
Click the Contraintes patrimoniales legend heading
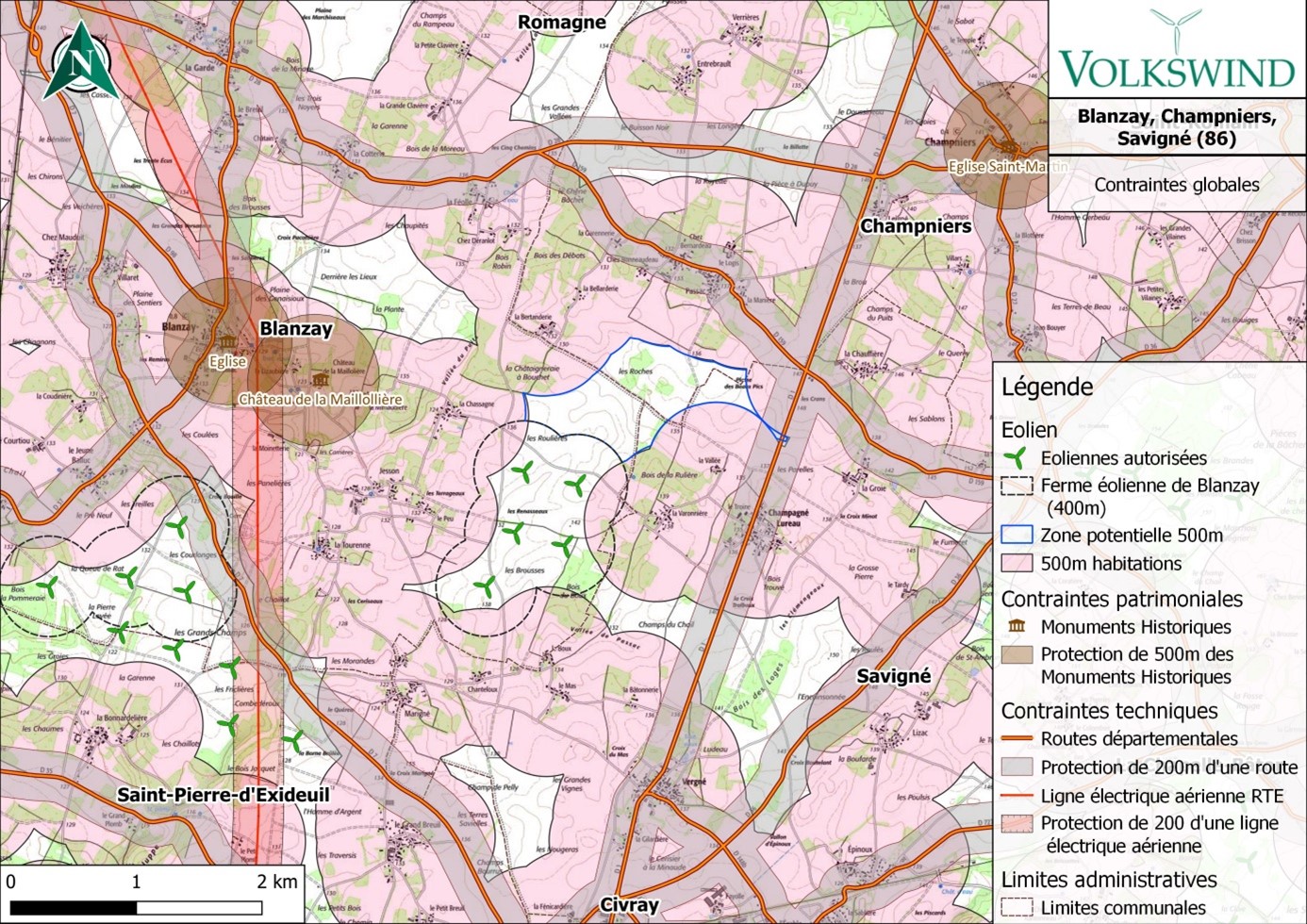pos(1122,600)
